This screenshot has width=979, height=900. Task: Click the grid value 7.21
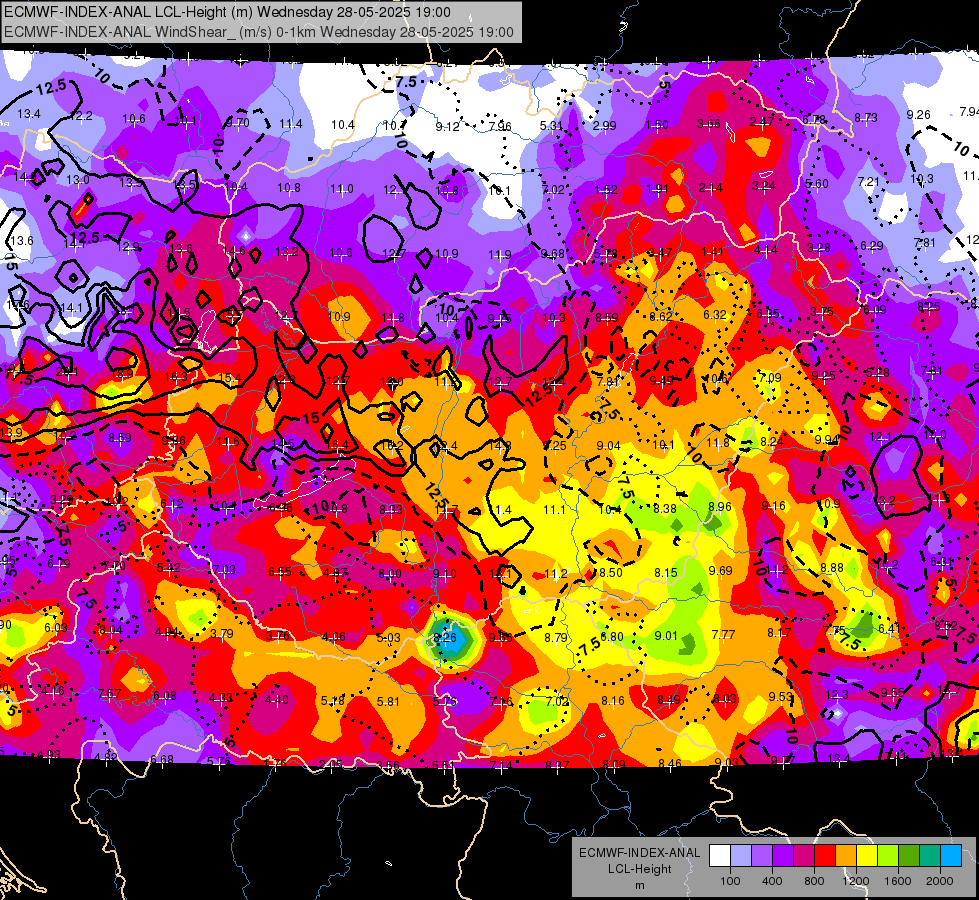868,182
